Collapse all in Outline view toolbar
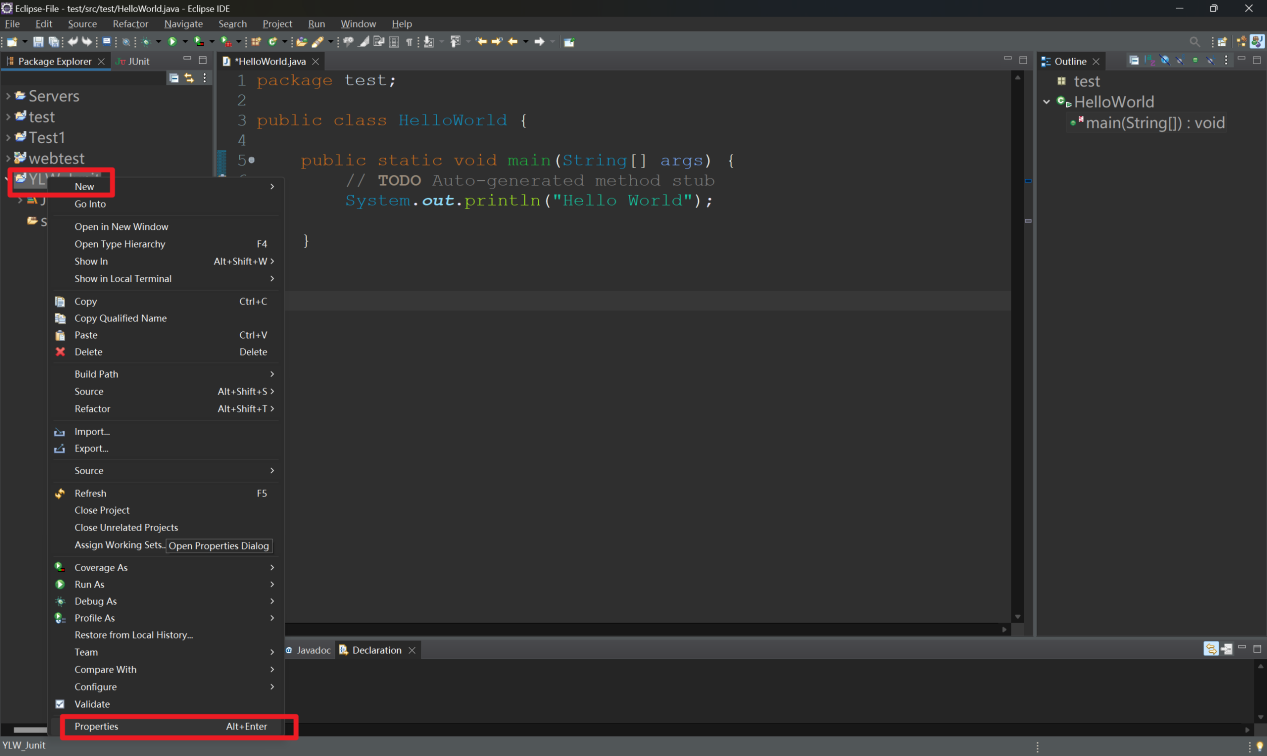 pyautogui.click(x=1134, y=60)
